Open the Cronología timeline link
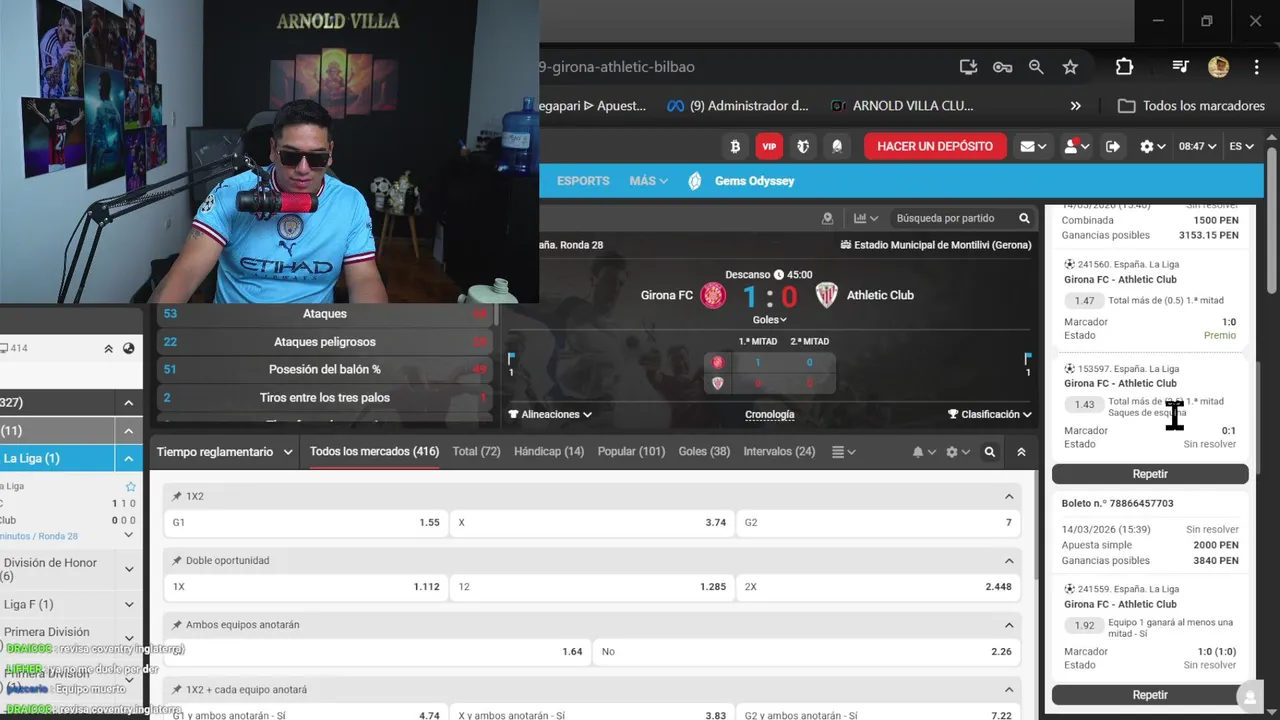1280x720 pixels. click(x=770, y=414)
